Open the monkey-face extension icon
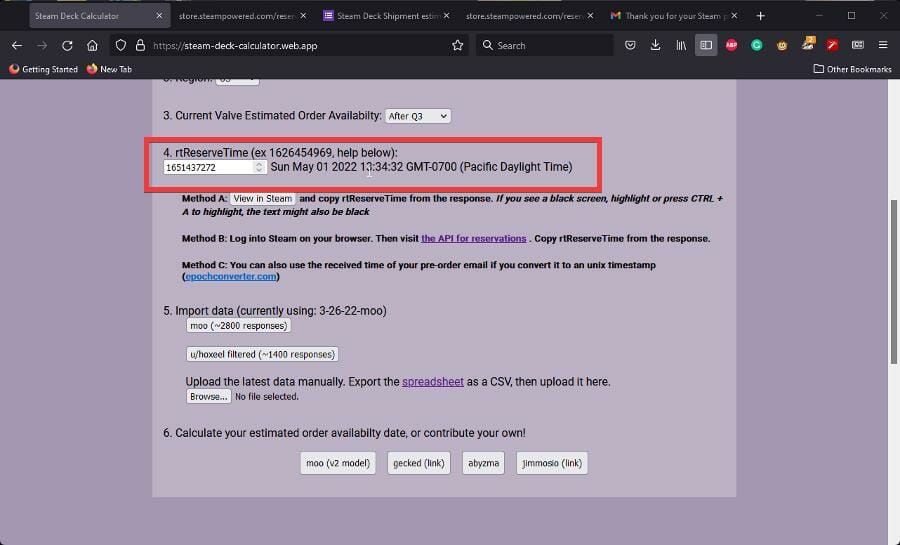Image resolution: width=900 pixels, height=545 pixels. click(x=782, y=45)
